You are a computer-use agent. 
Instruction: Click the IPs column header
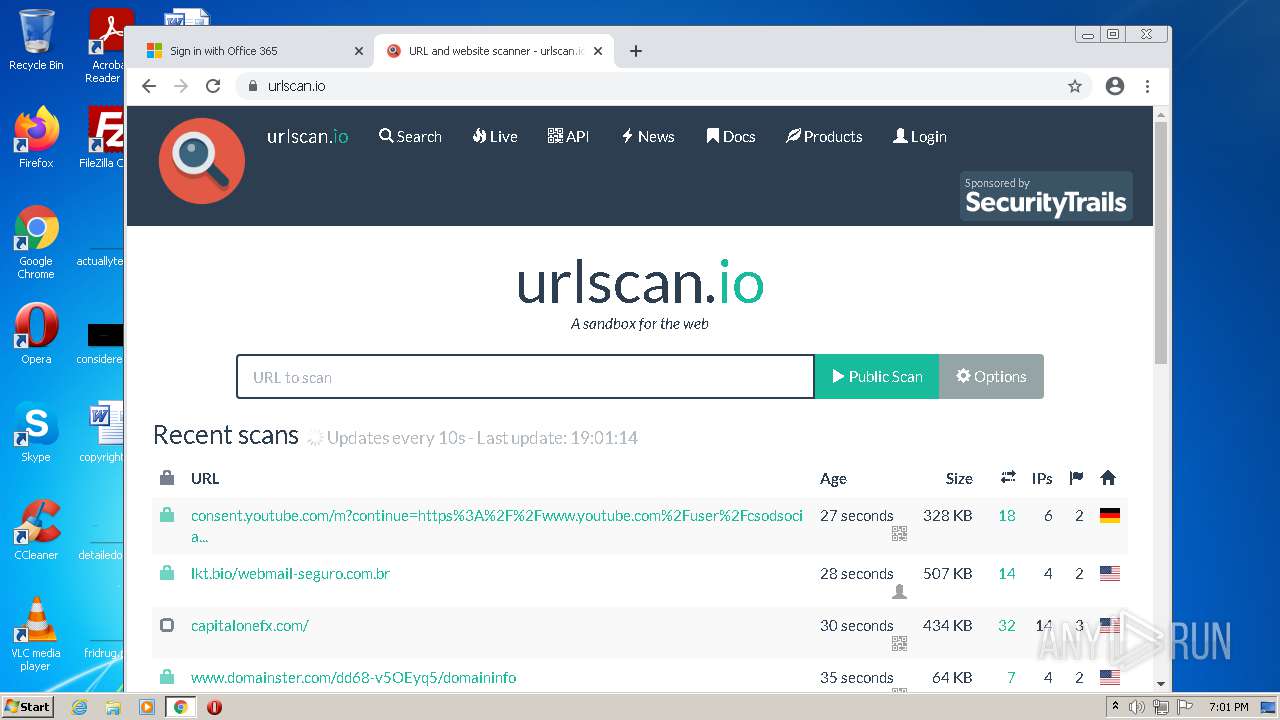click(x=1042, y=478)
